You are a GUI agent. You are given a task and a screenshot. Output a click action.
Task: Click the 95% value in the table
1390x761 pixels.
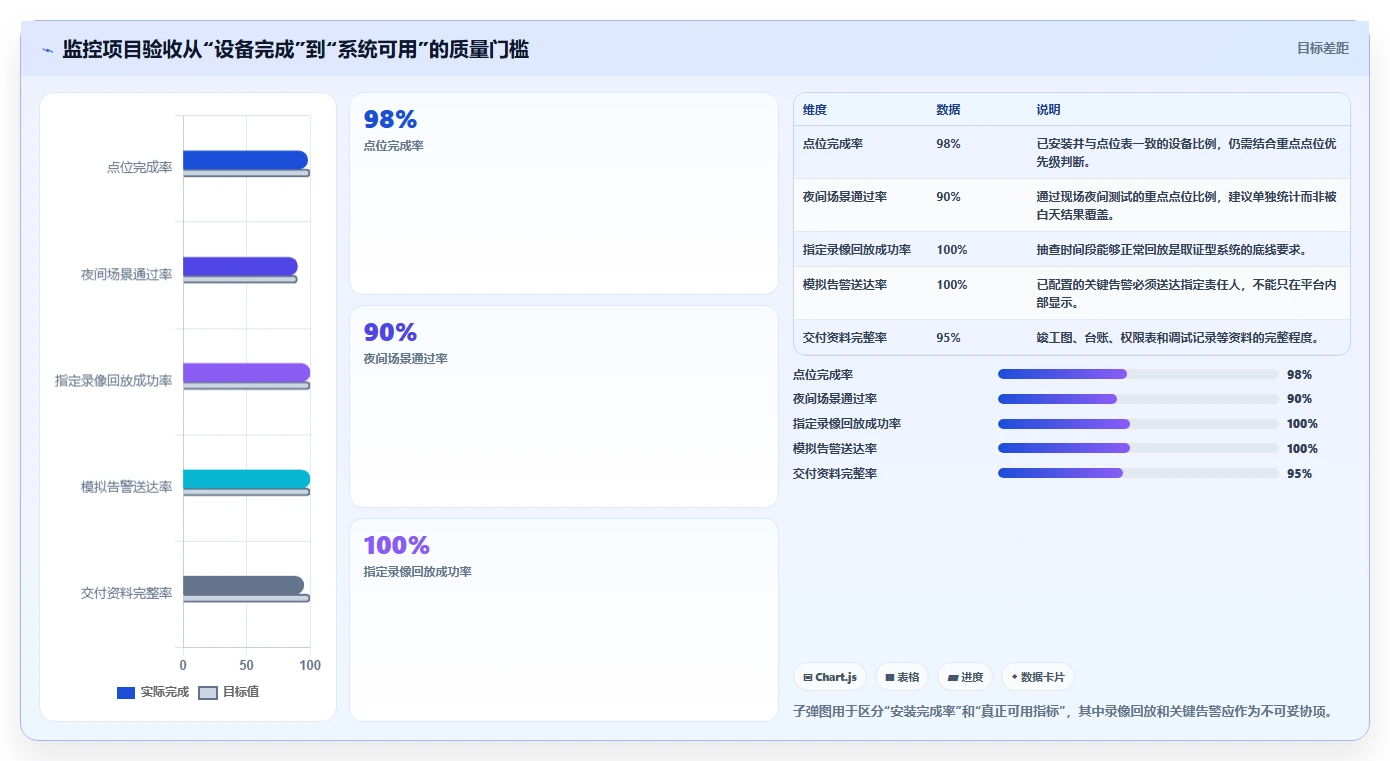click(x=948, y=338)
